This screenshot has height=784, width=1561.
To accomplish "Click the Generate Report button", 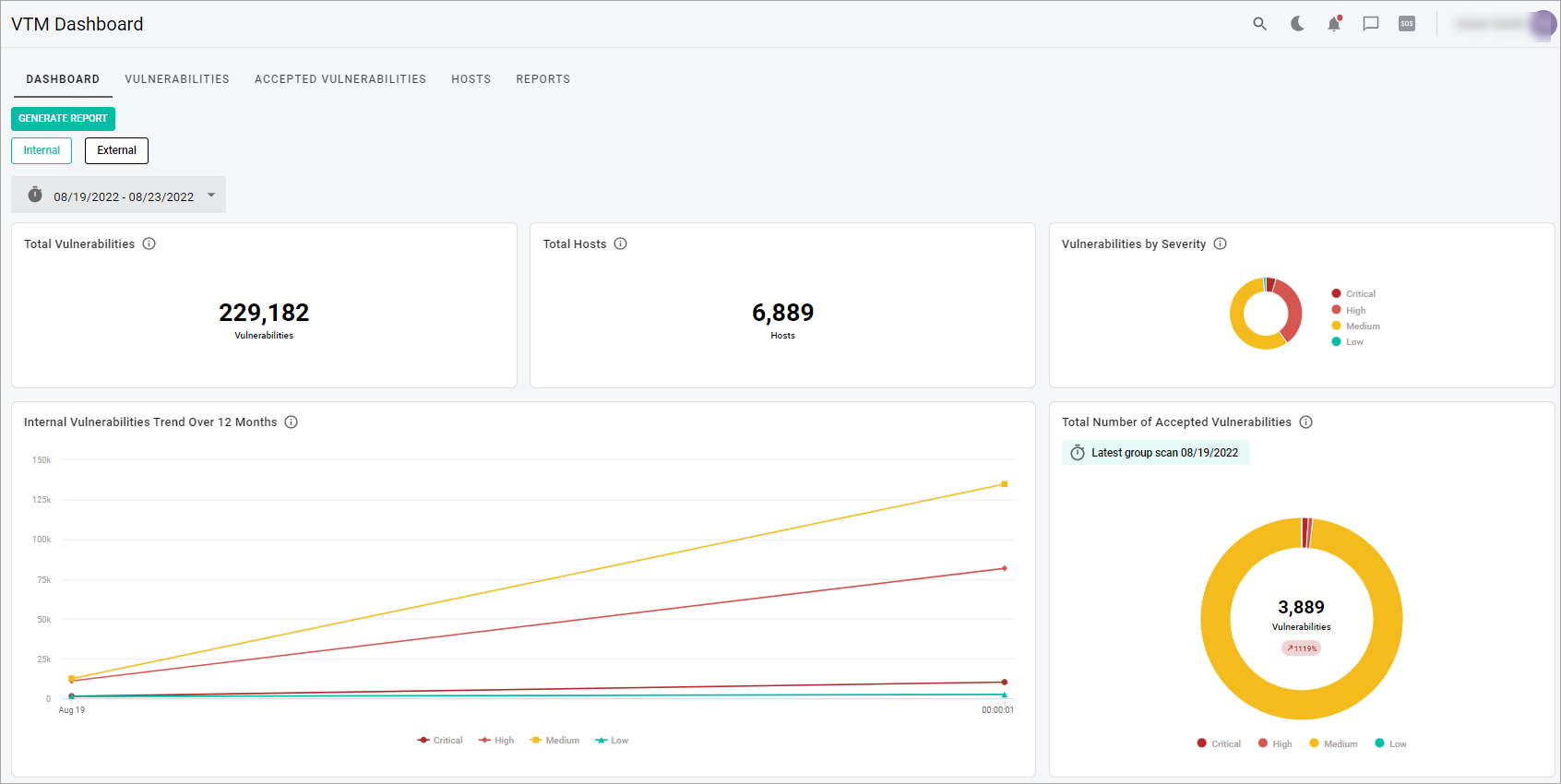I will point(63,118).
